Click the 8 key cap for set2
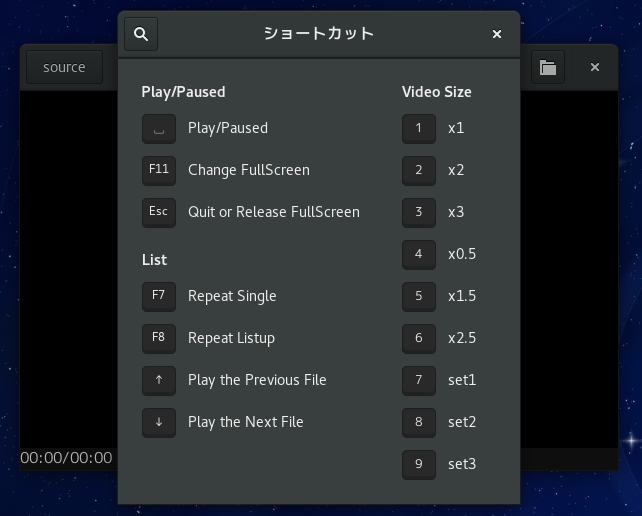 coord(419,423)
